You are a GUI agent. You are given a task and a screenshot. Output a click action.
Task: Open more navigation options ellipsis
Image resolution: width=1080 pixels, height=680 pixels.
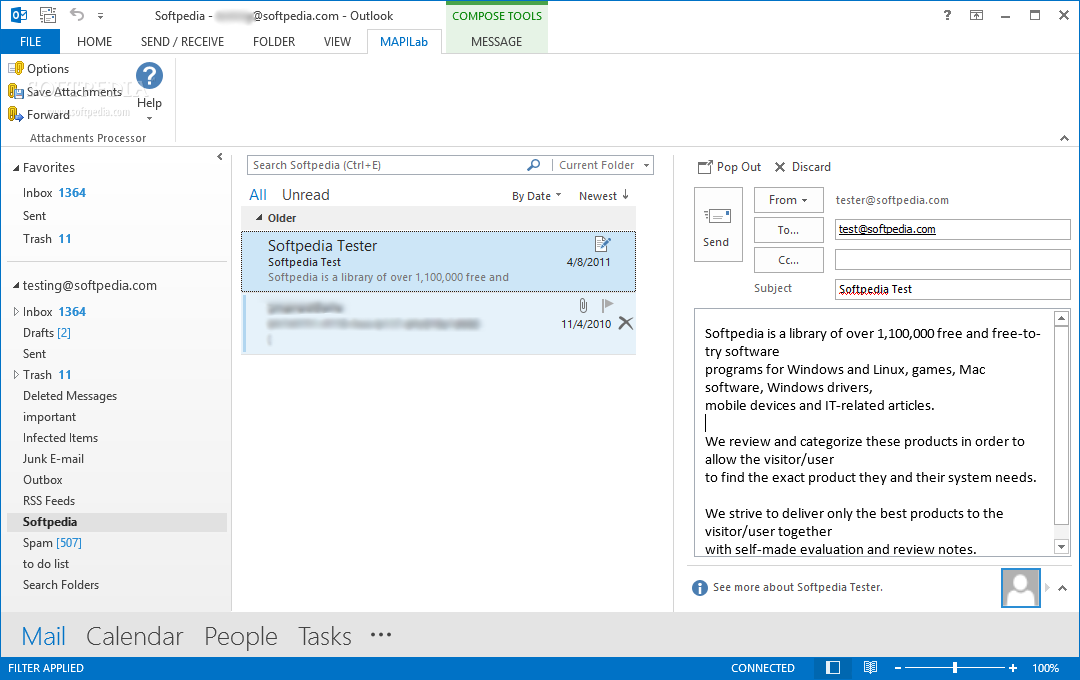(381, 635)
